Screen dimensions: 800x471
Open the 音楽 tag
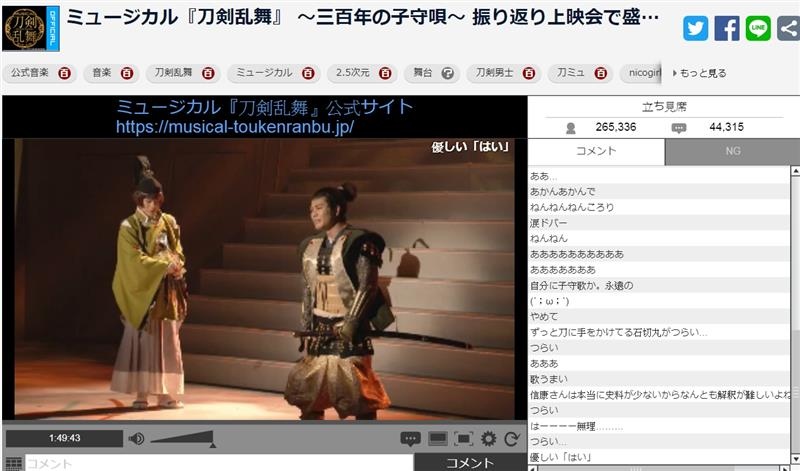(x=102, y=73)
